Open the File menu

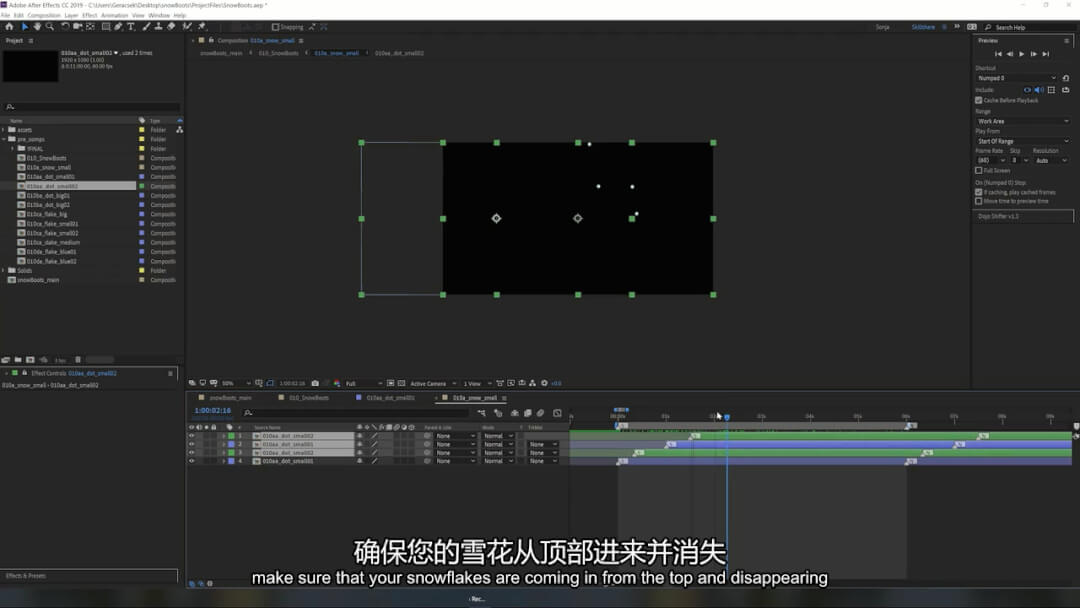[x=6, y=15]
